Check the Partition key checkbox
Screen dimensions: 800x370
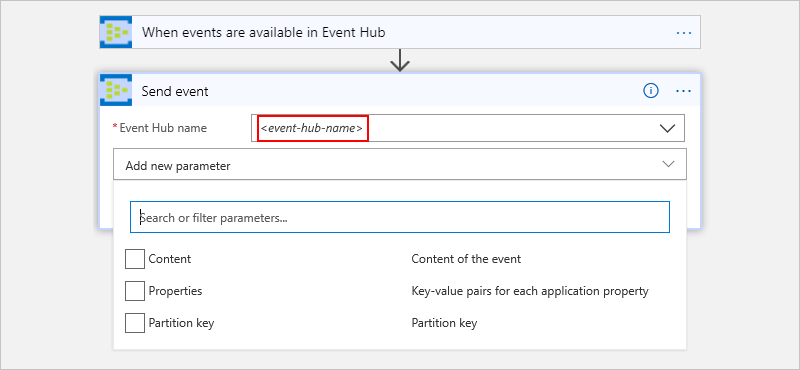tap(135, 323)
